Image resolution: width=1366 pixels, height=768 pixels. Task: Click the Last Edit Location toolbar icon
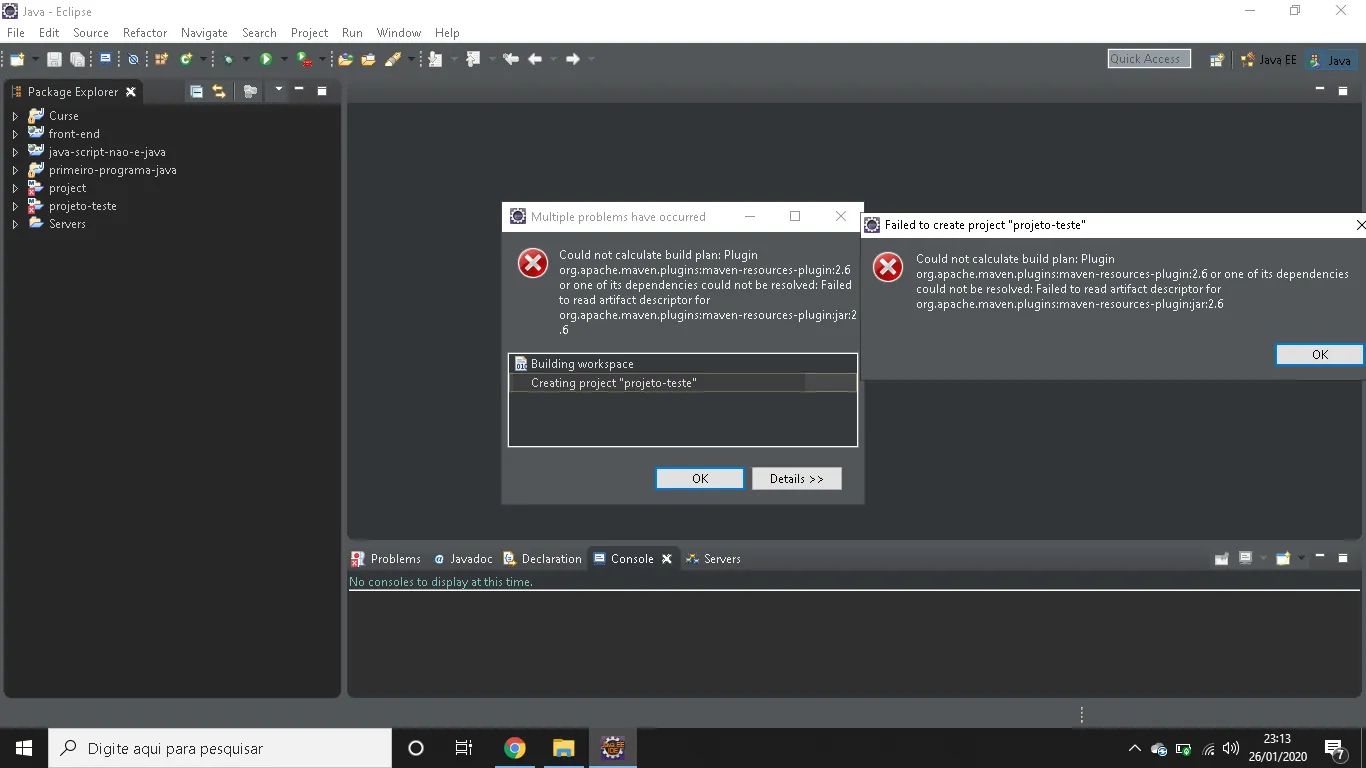511,60
